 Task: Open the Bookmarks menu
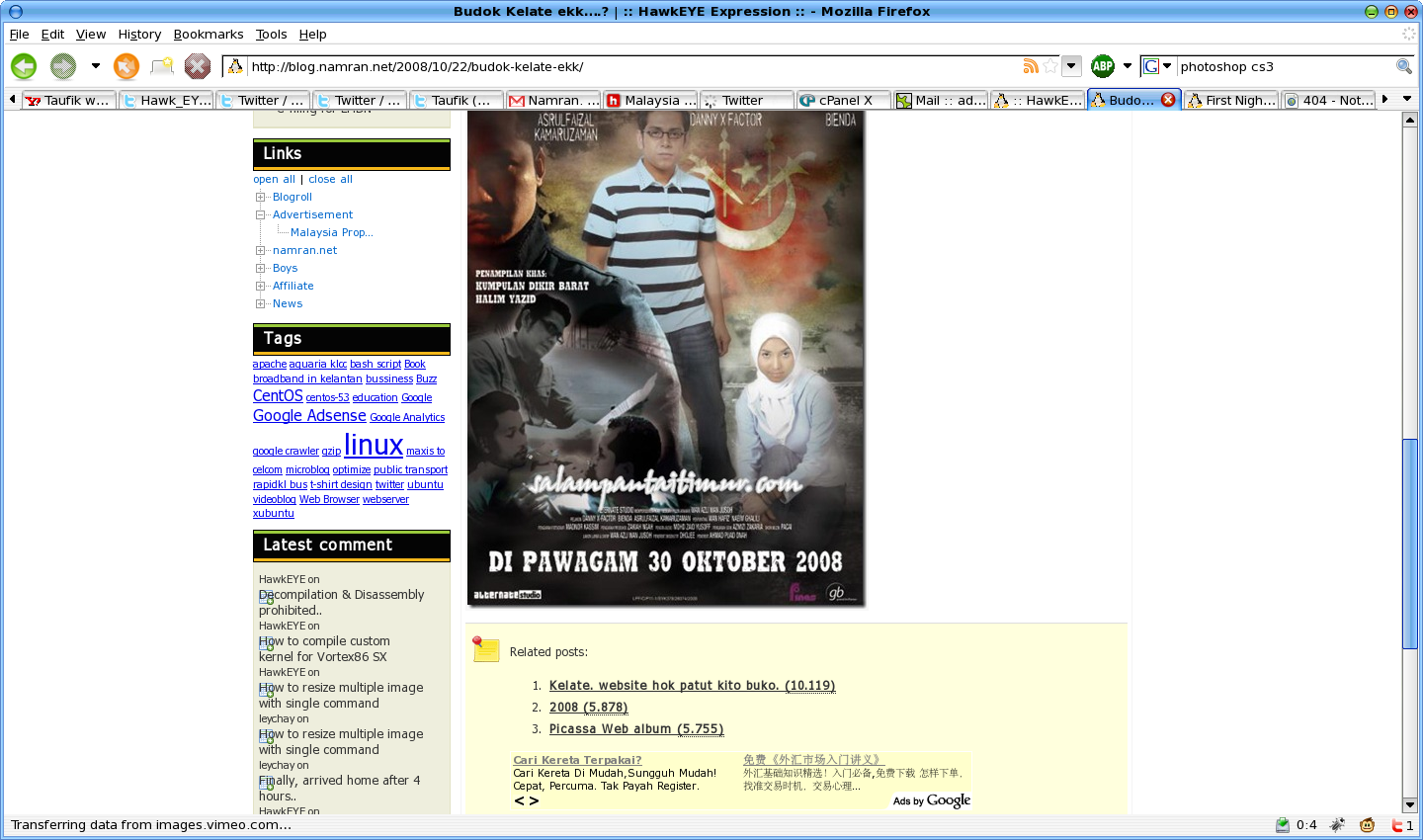pyautogui.click(x=208, y=34)
